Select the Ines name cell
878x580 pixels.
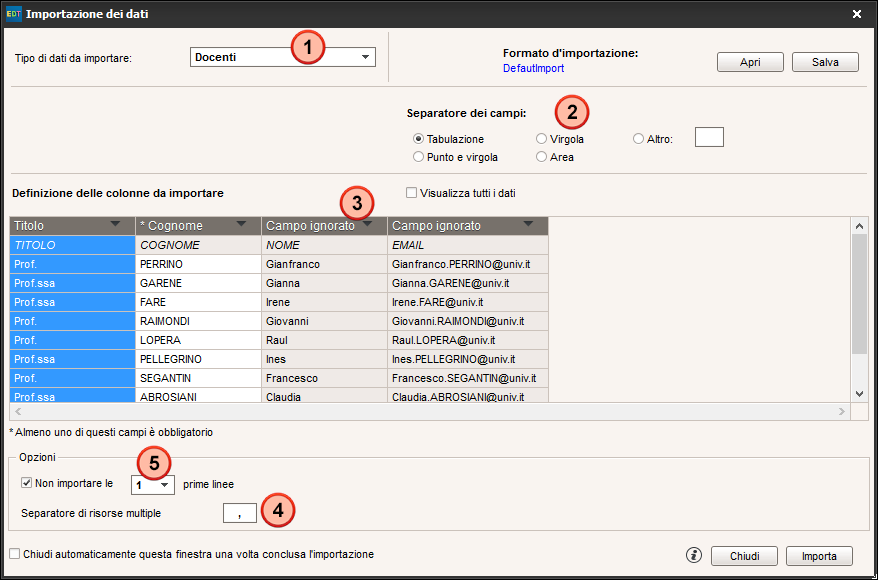pyautogui.click(x=324, y=359)
